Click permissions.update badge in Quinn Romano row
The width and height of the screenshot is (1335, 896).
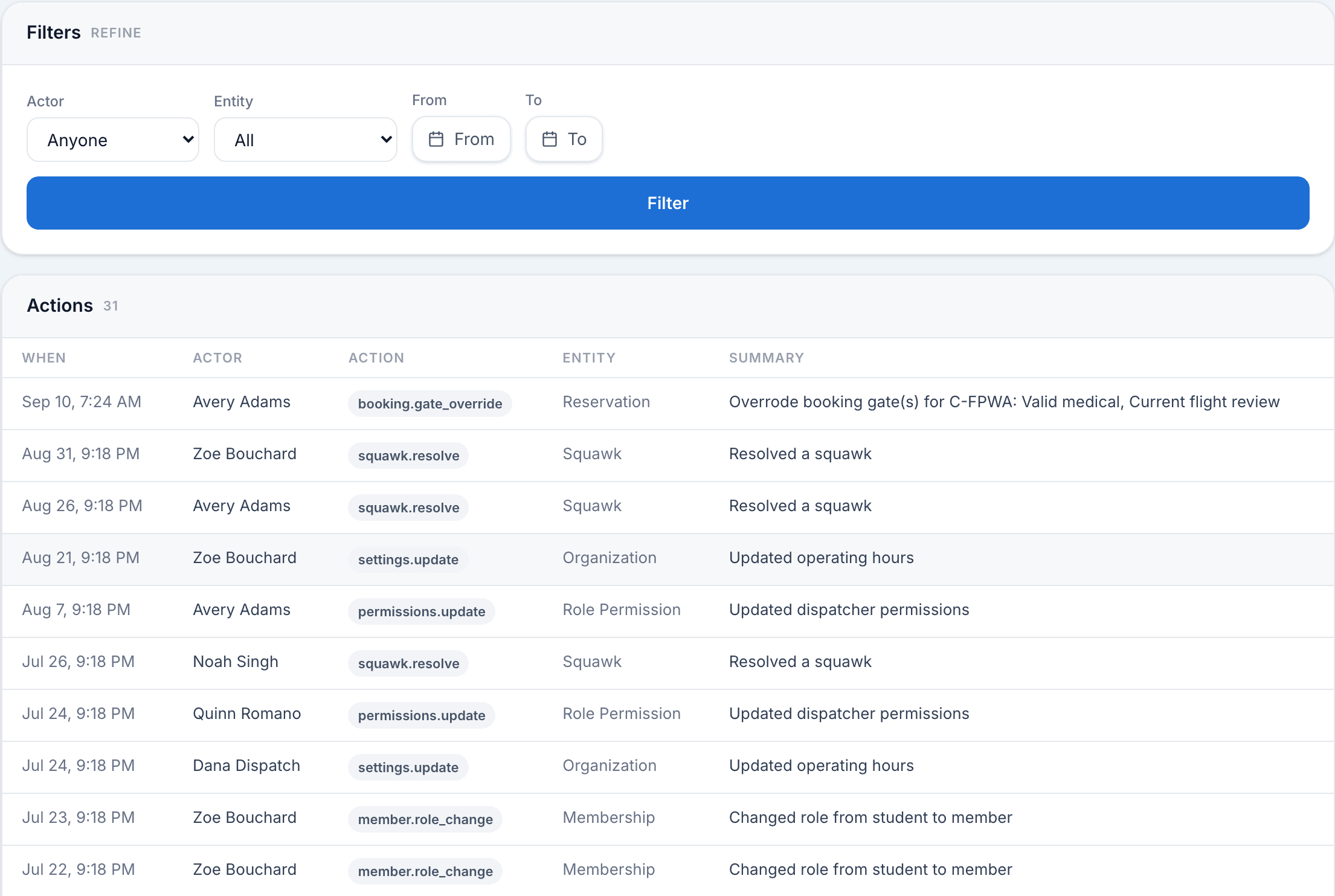point(422,715)
